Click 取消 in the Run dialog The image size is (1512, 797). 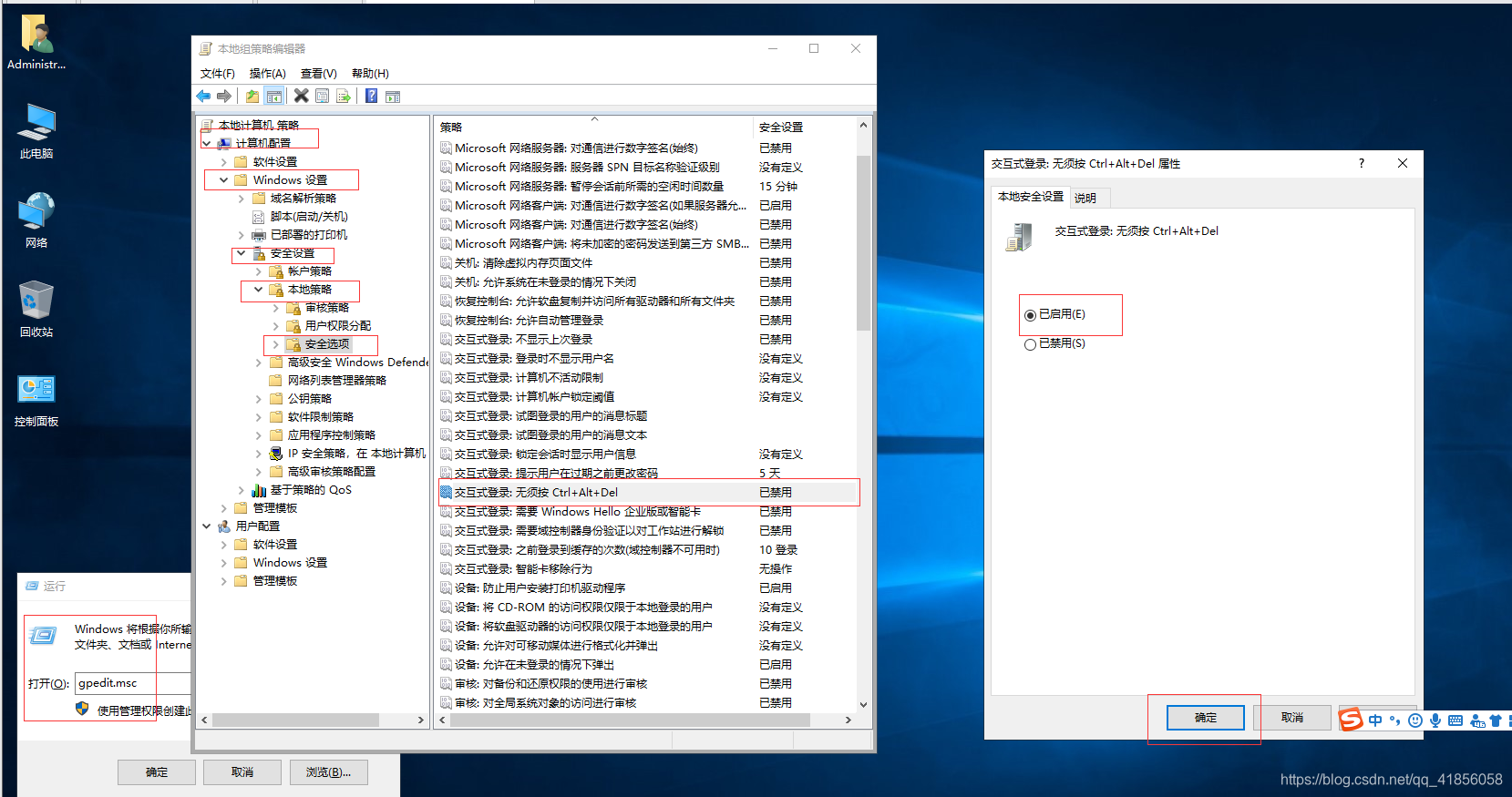point(242,772)
